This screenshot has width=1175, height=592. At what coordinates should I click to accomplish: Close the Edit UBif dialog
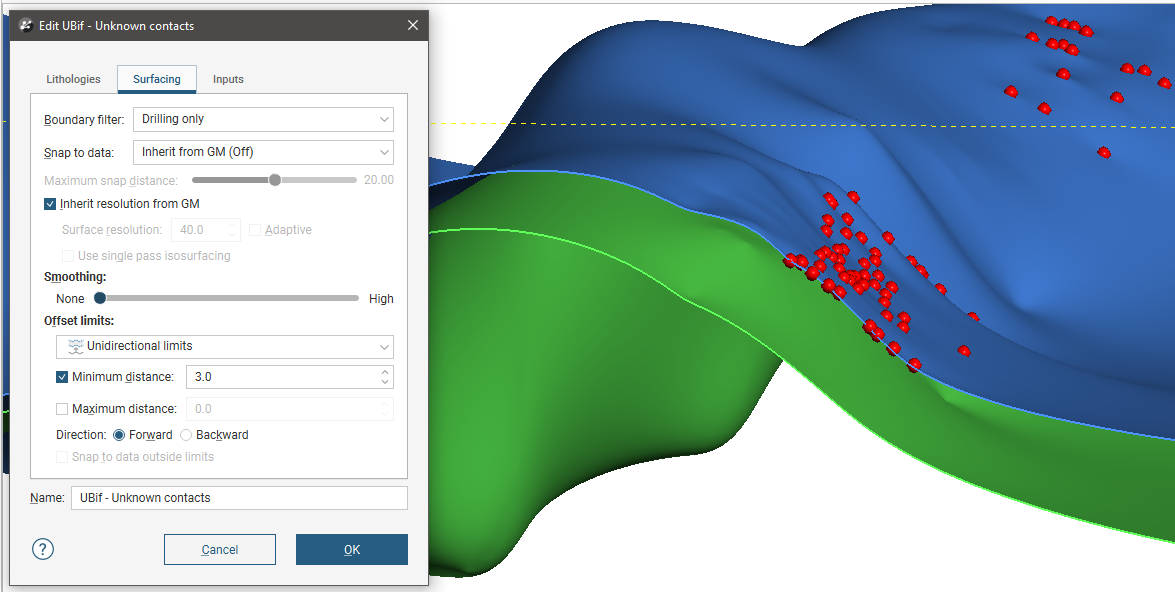coord(412,25)
